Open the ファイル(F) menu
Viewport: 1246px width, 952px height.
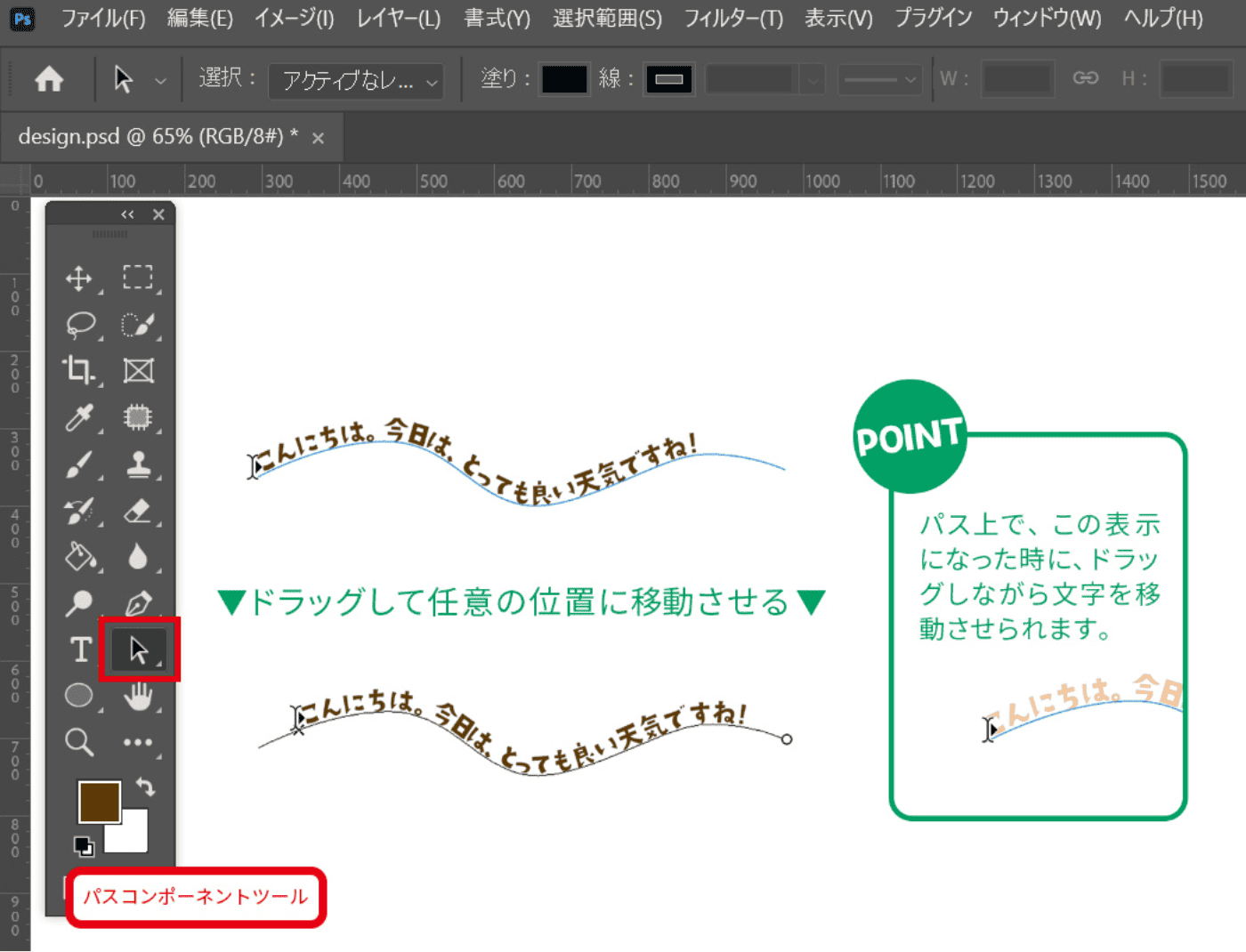coord(103,19)
